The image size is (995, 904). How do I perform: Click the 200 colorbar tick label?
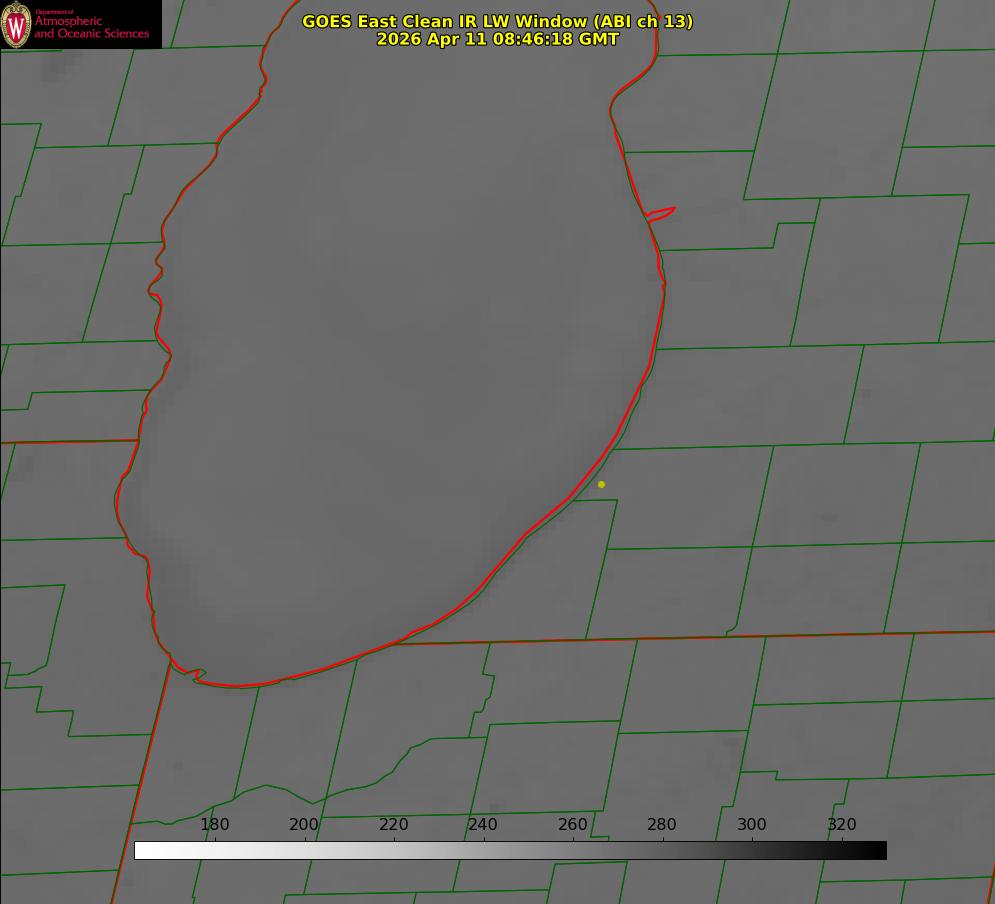click(x=304, y=824)
